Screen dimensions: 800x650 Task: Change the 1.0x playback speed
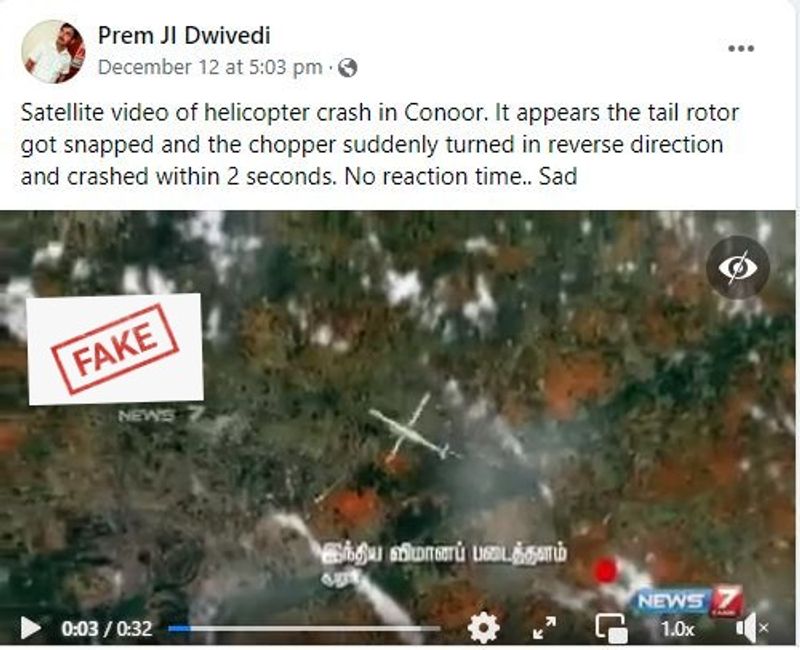[x=678, y=629]
